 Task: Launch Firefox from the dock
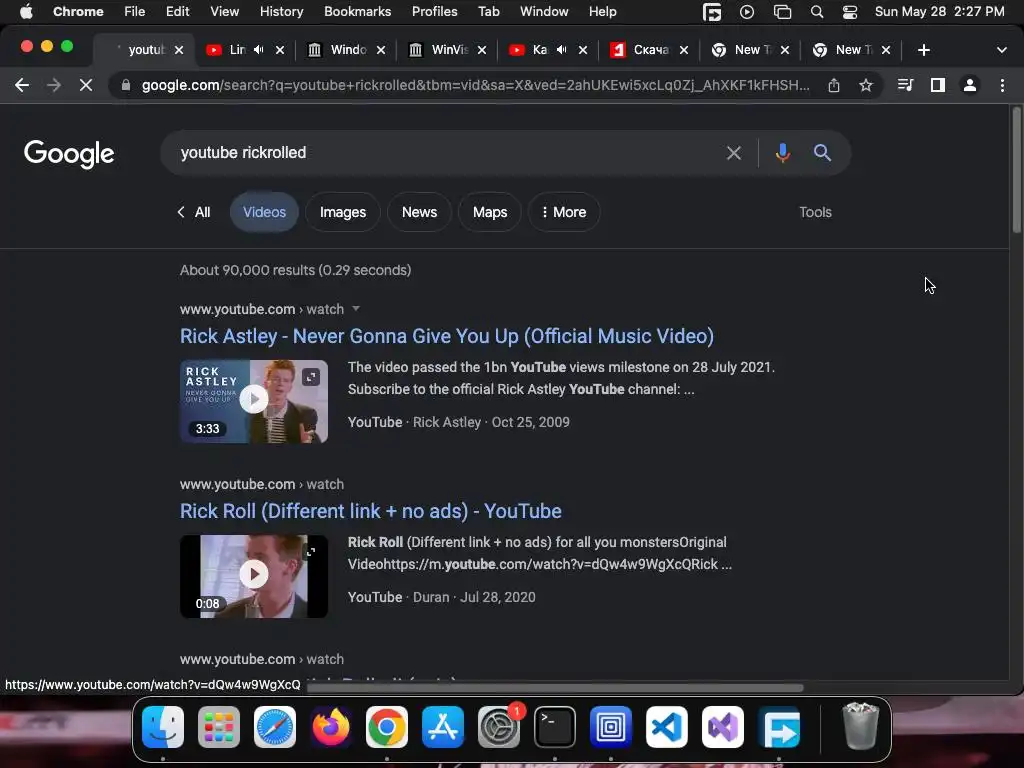coord(330,726)
